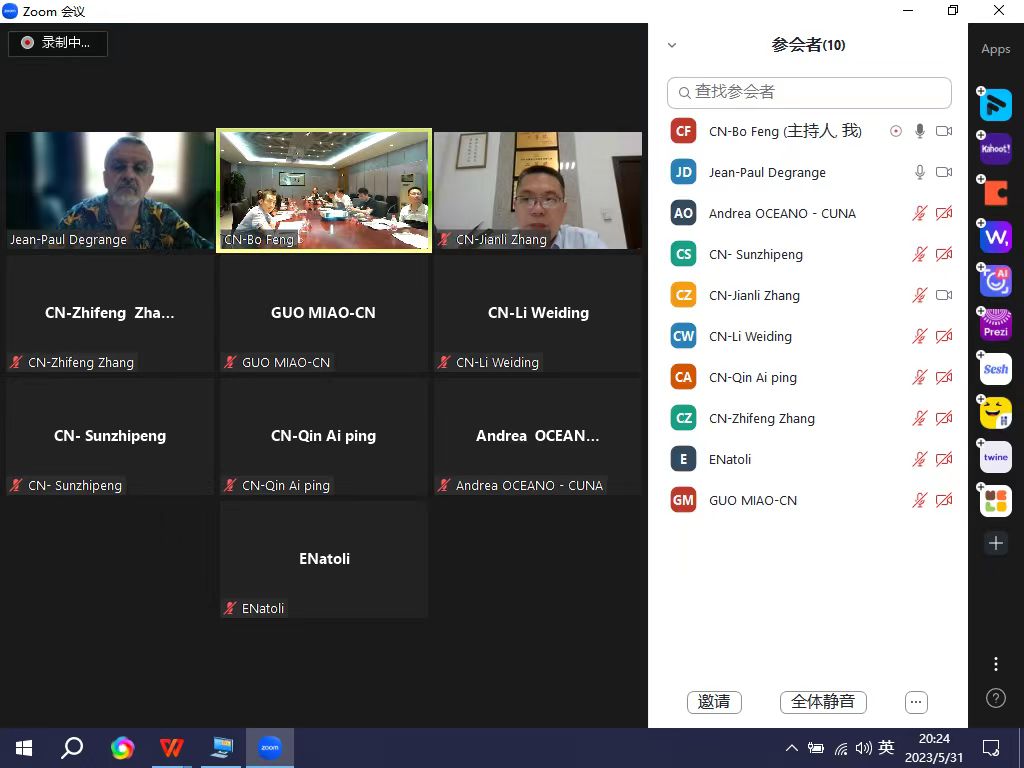Image resolution: width=1024 pixels, height=768 pixels.
Task: Click the 录制中 recording indicator
Action: click(x=57, y=43)
